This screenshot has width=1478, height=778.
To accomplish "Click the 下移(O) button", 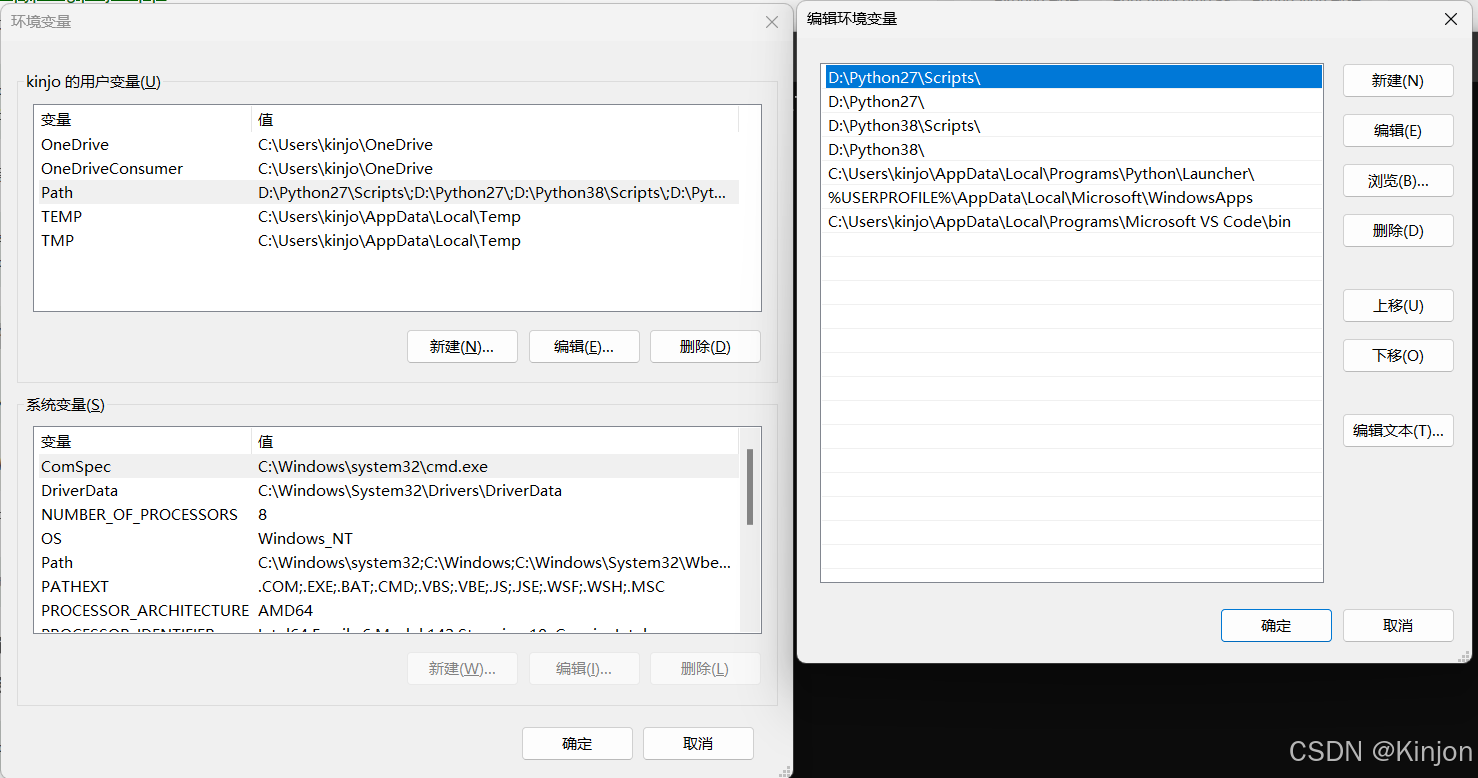I will pos(1398,356).
